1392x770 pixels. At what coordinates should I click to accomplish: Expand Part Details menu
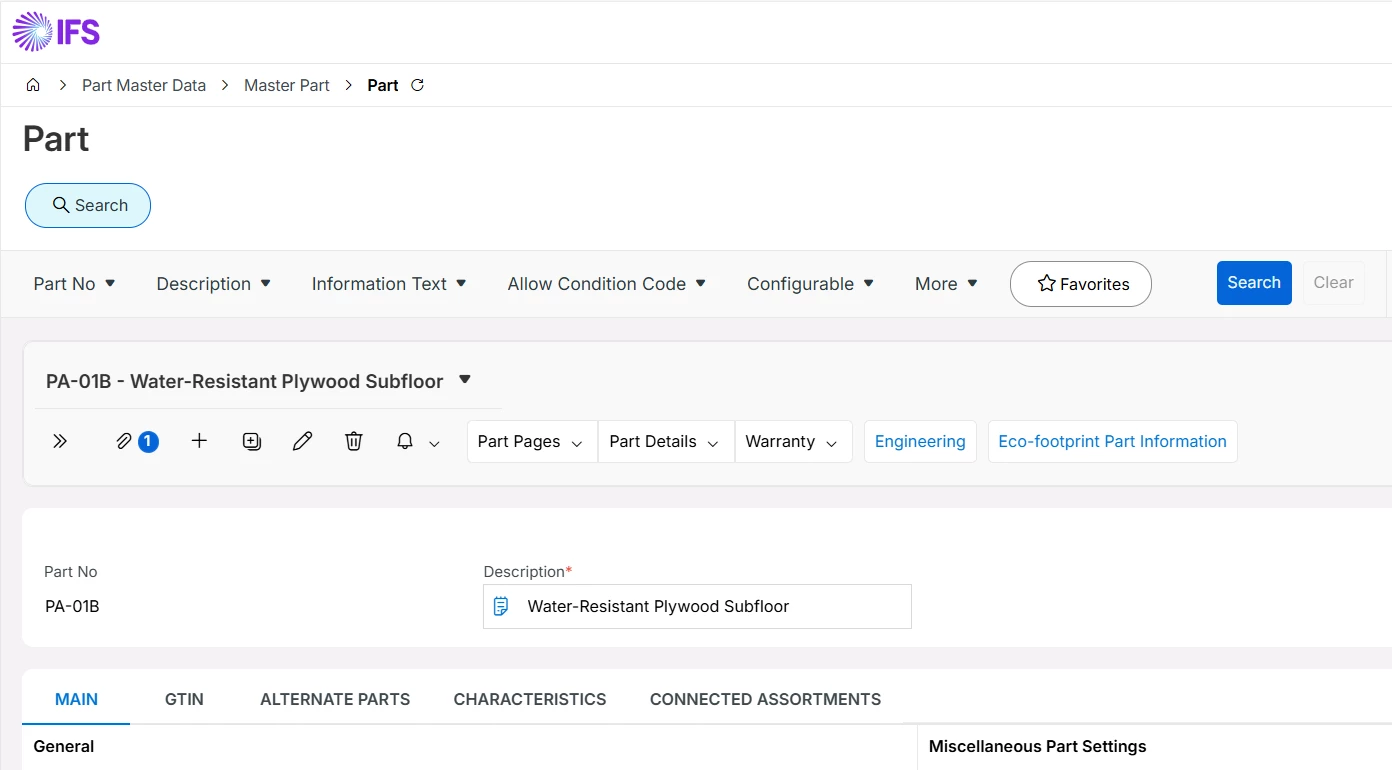pyautogui.click(x=665, y=441)
